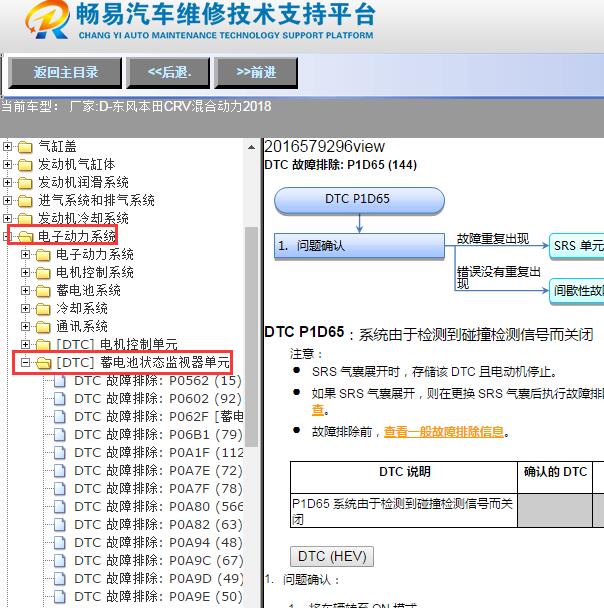Click the 查 link under SRS note
The height and width of the screenshot is (608, 604).
click(x=318, y=410)
